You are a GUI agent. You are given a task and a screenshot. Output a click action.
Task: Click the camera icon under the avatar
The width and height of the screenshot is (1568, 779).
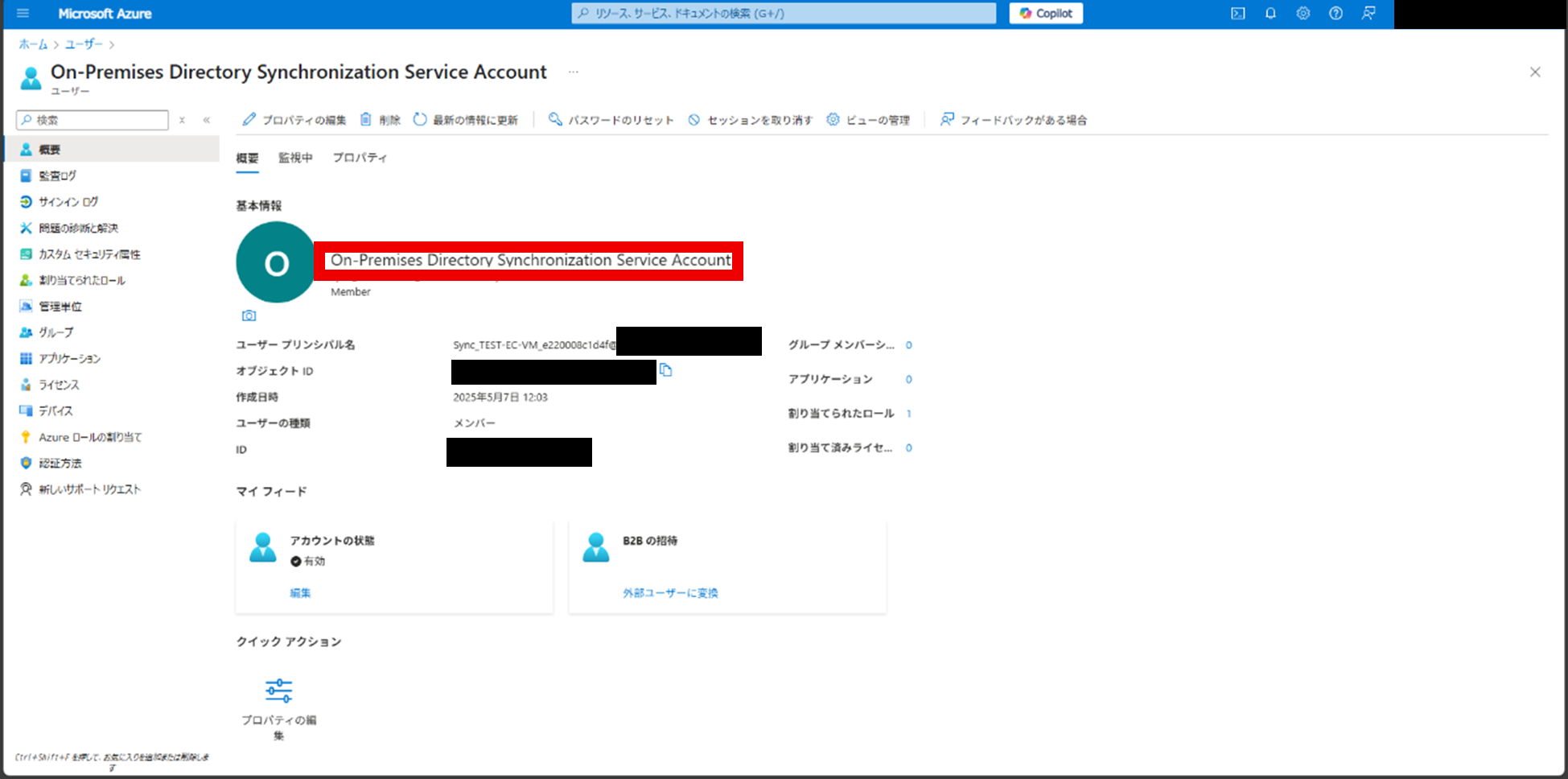249,315
